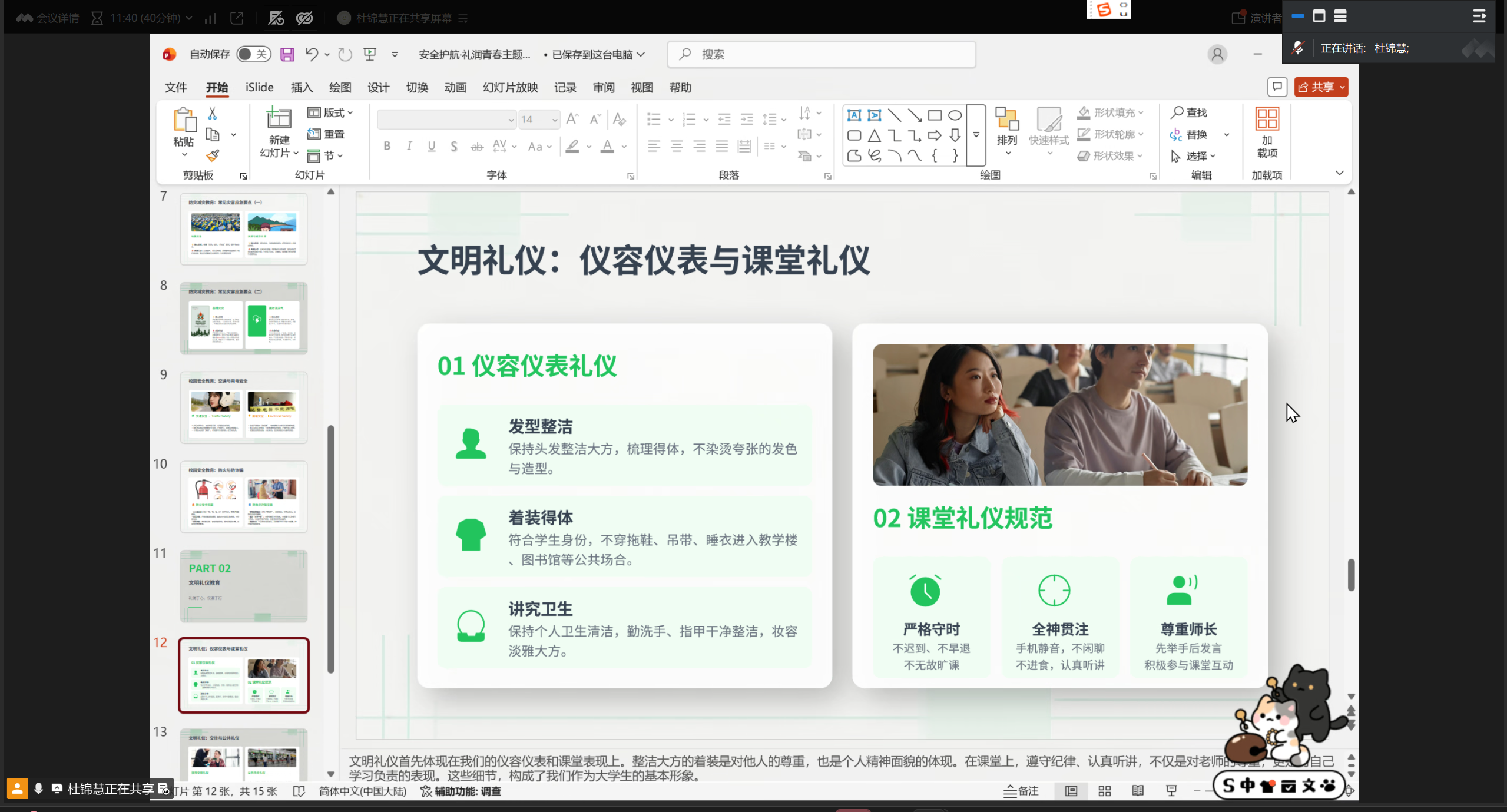The image size is (1507, 812).
Task: Click the Clear All Formatting icon
Action: (x=619, y=120)
